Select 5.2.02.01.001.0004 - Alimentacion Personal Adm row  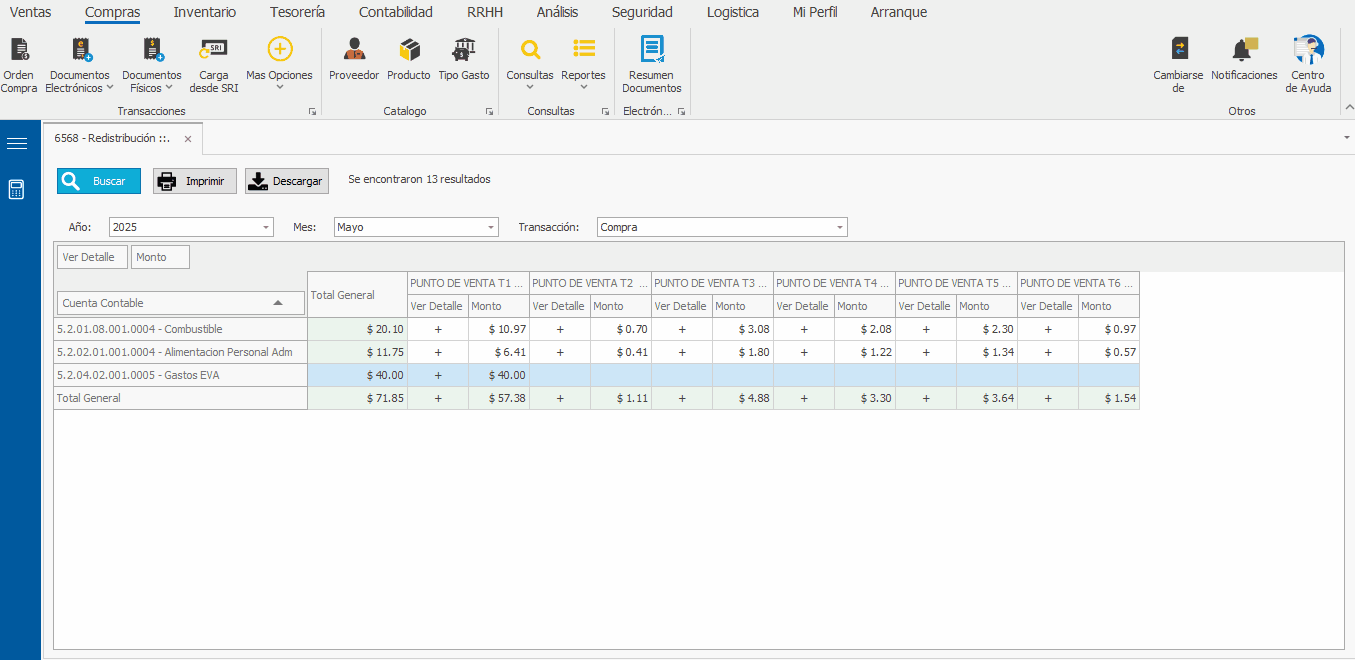click(x=180, y=352)
